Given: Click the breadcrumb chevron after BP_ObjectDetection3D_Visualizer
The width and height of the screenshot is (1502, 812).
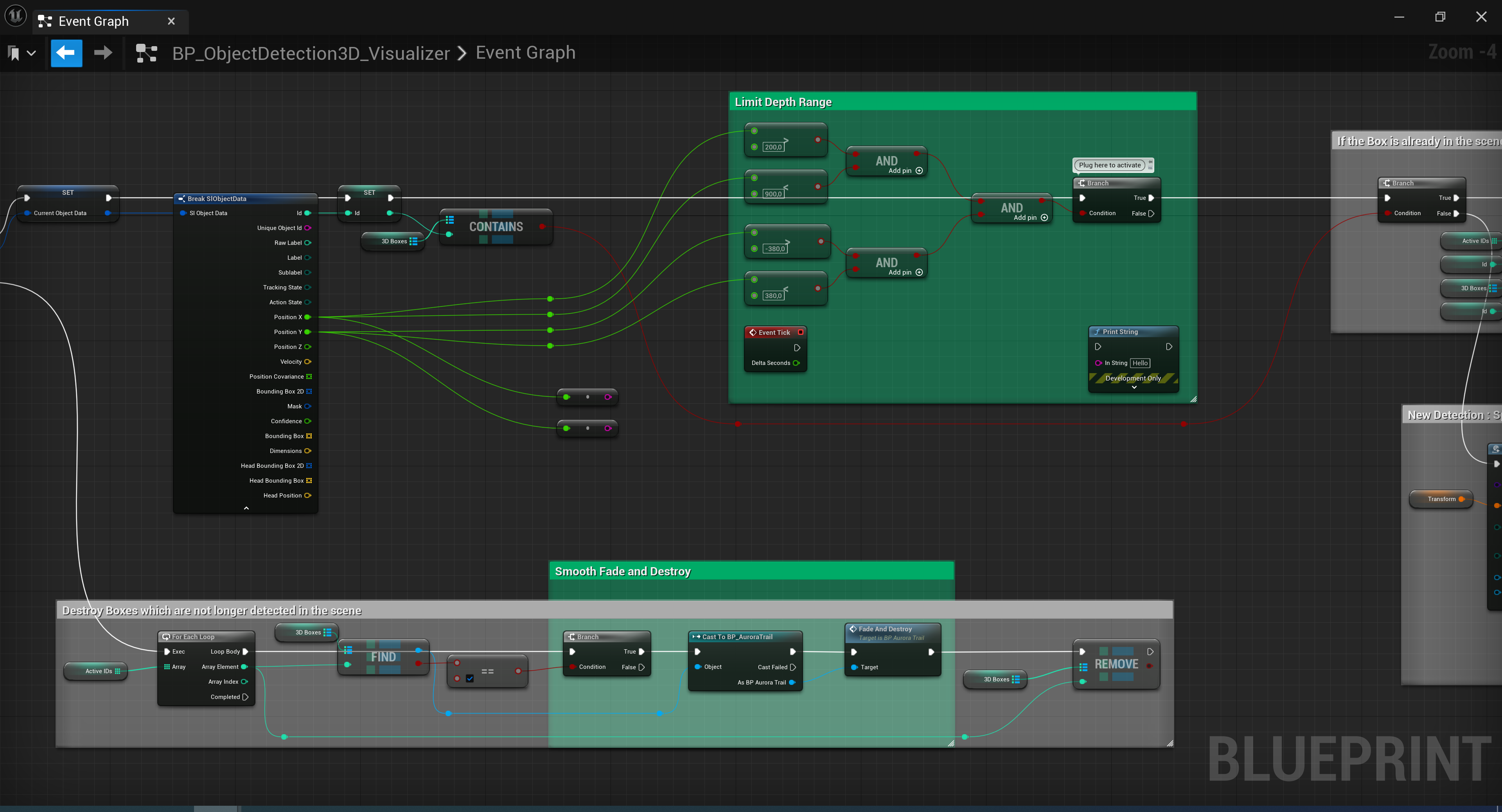Looking at the screenshot, I should [462, 53].
